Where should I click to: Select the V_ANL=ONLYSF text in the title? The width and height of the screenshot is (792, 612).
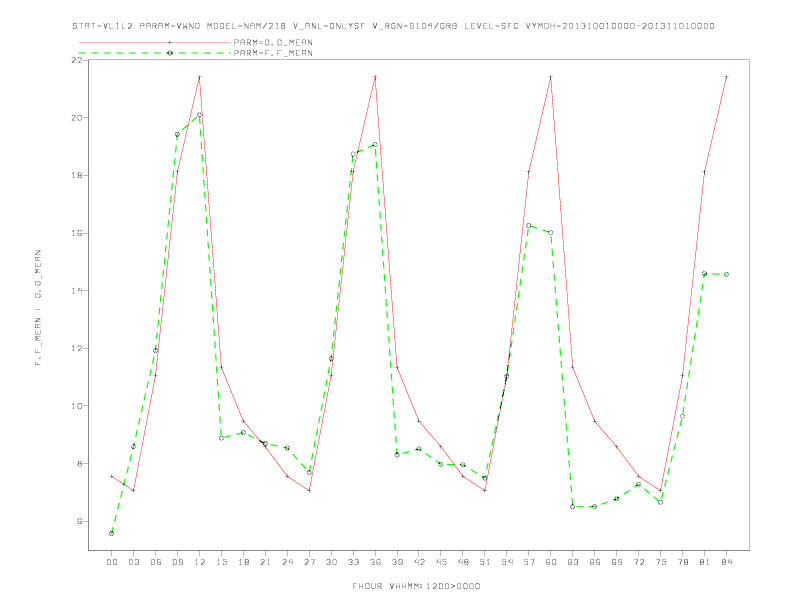(329, 26)
